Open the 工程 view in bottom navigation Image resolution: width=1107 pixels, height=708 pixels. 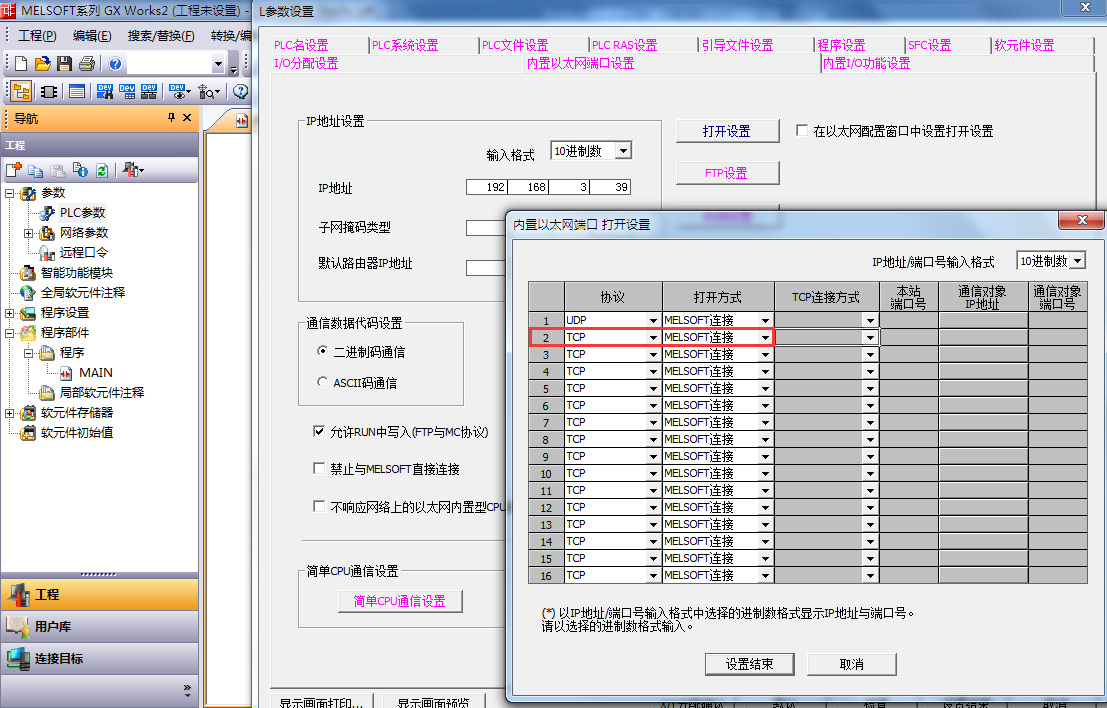(x=100, y=594)
